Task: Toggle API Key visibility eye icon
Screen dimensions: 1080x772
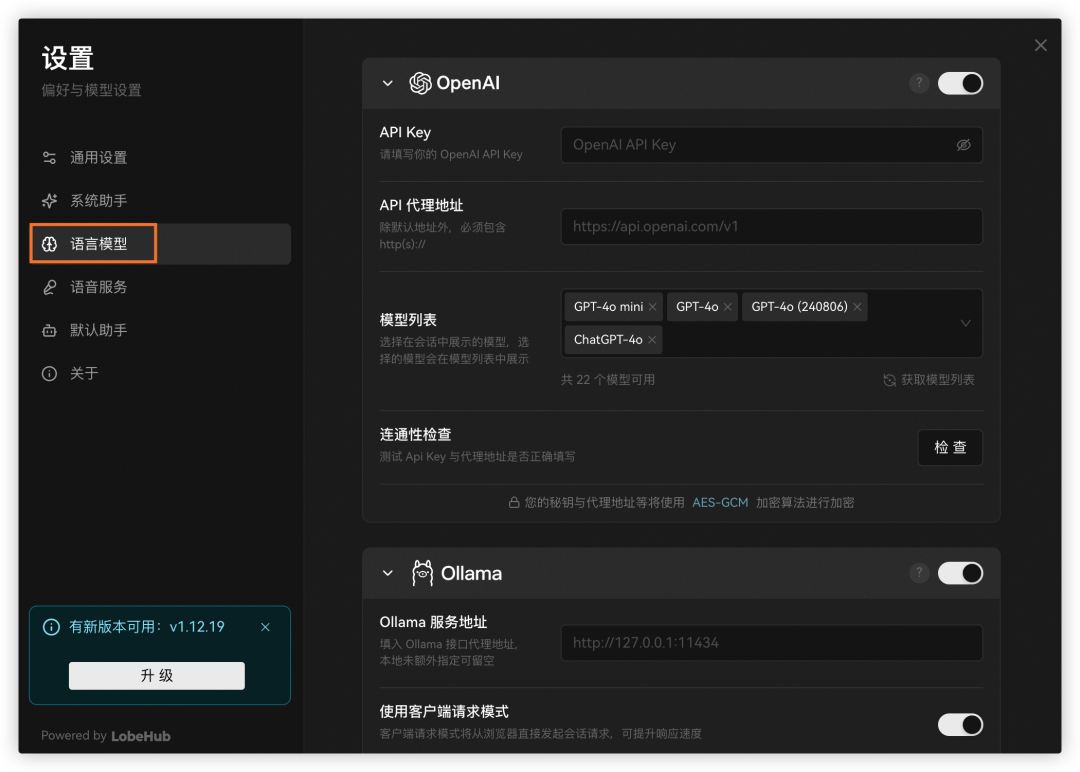Action: (964, 145)
